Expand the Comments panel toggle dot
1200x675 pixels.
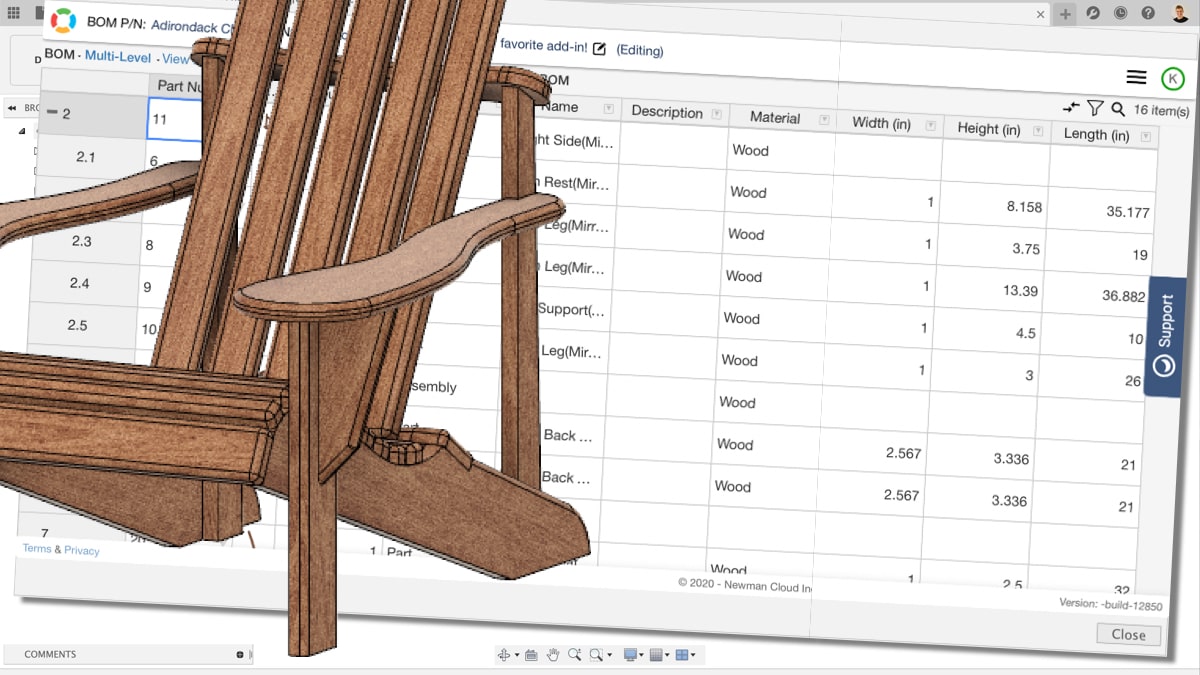tap(240, 654)
